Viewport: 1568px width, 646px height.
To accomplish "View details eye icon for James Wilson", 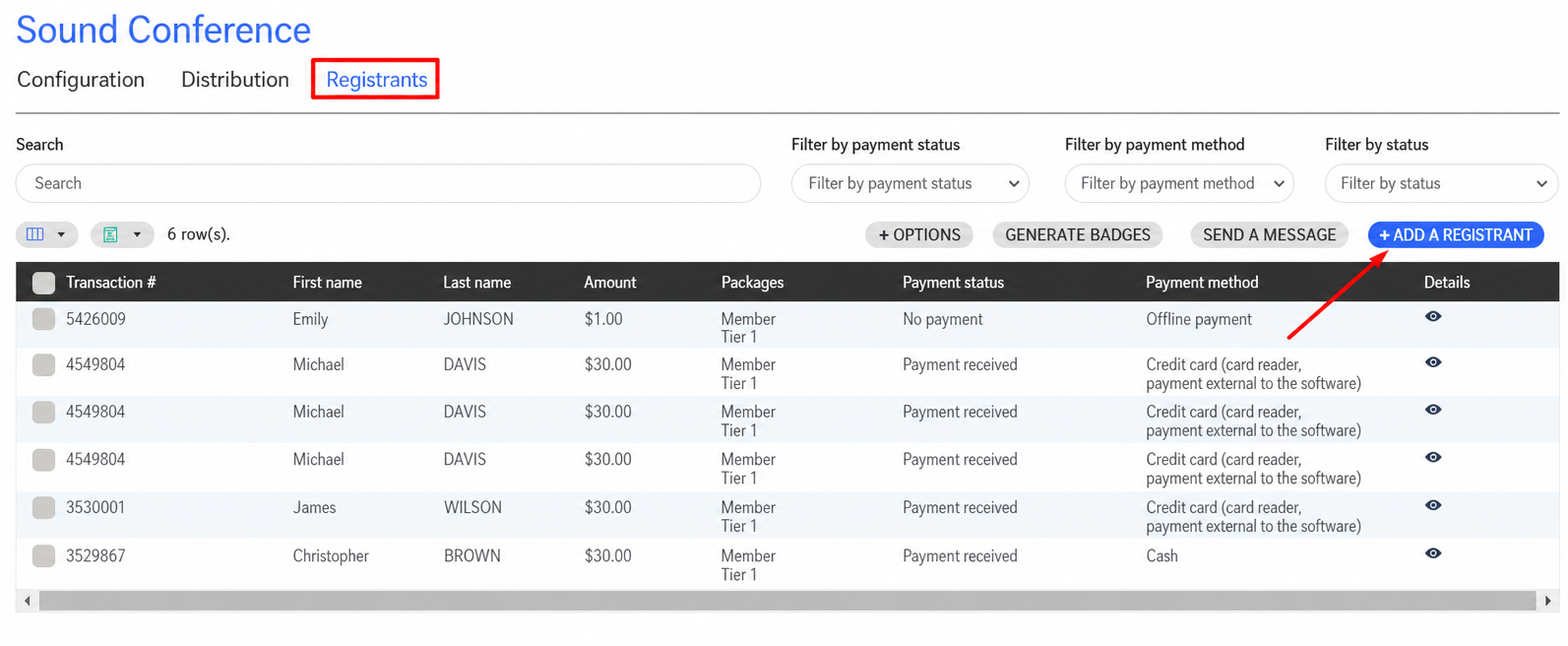I will point(1433,505).
